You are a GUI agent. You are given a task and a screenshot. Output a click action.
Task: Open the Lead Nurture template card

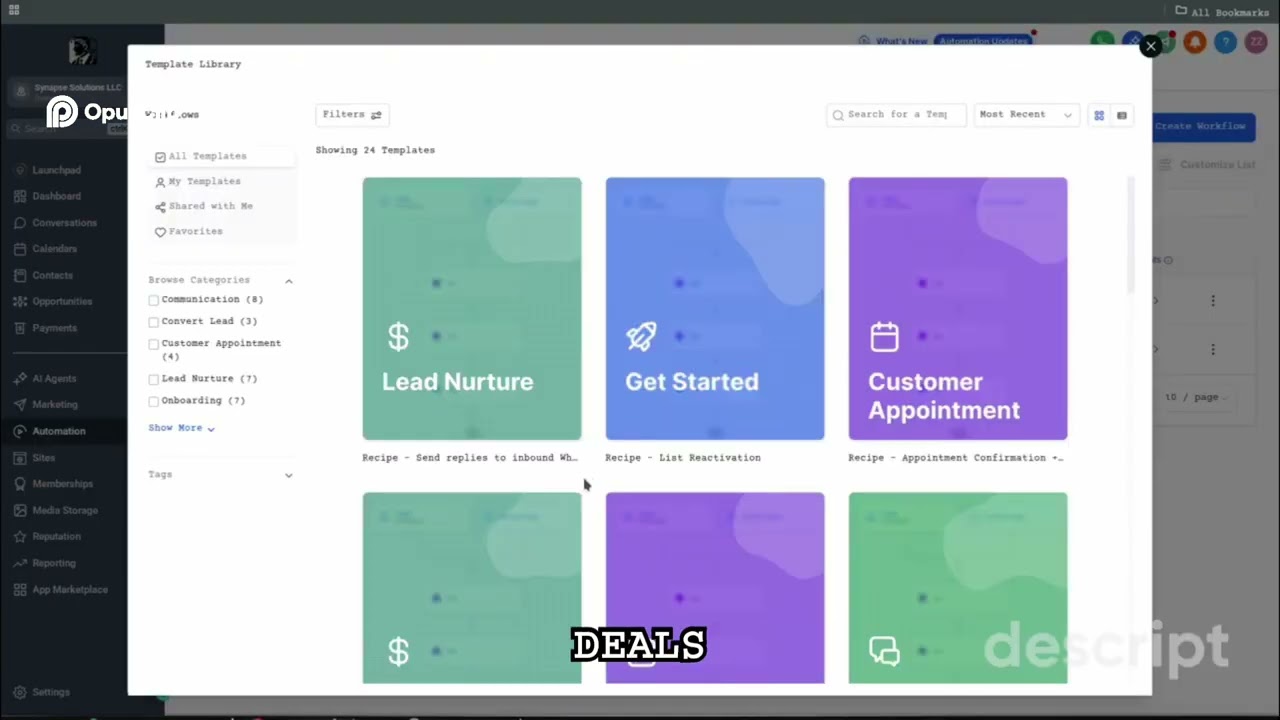(472, 309)
